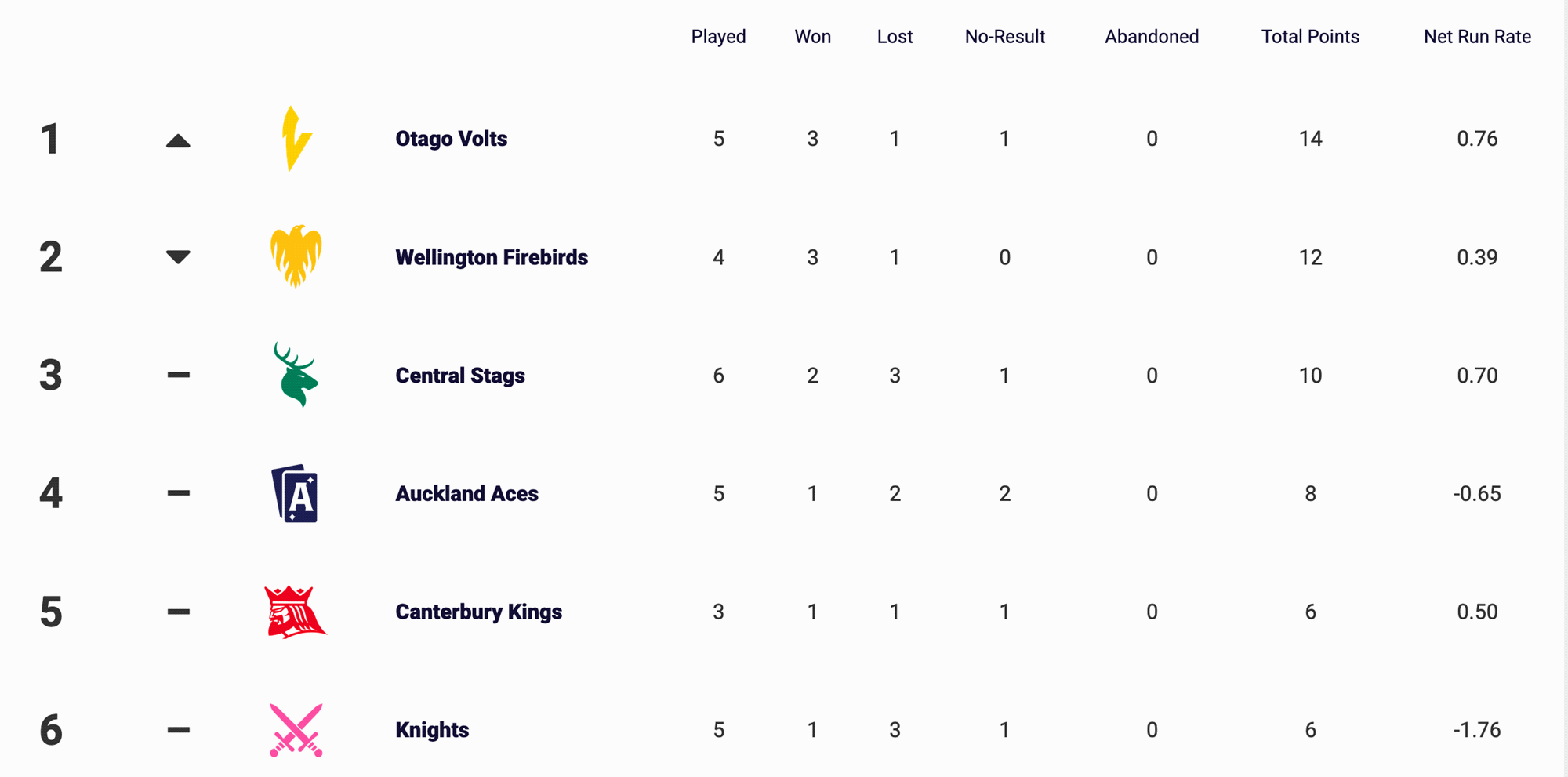Screen dimensions: 1568x777
Task: Click the dash indicator beside rank 4
Action: [x=178, y=493]
